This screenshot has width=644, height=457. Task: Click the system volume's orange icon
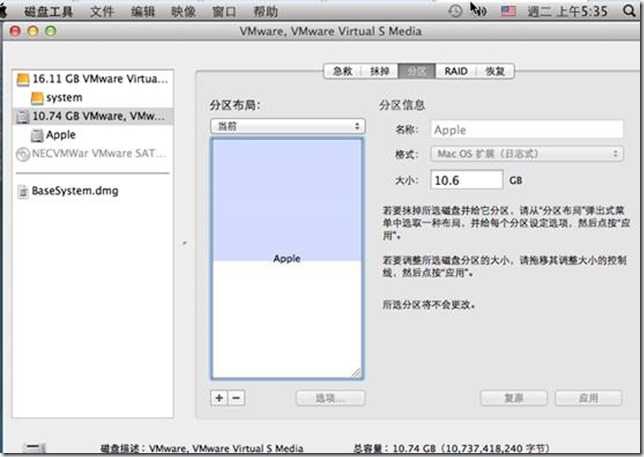37,98
